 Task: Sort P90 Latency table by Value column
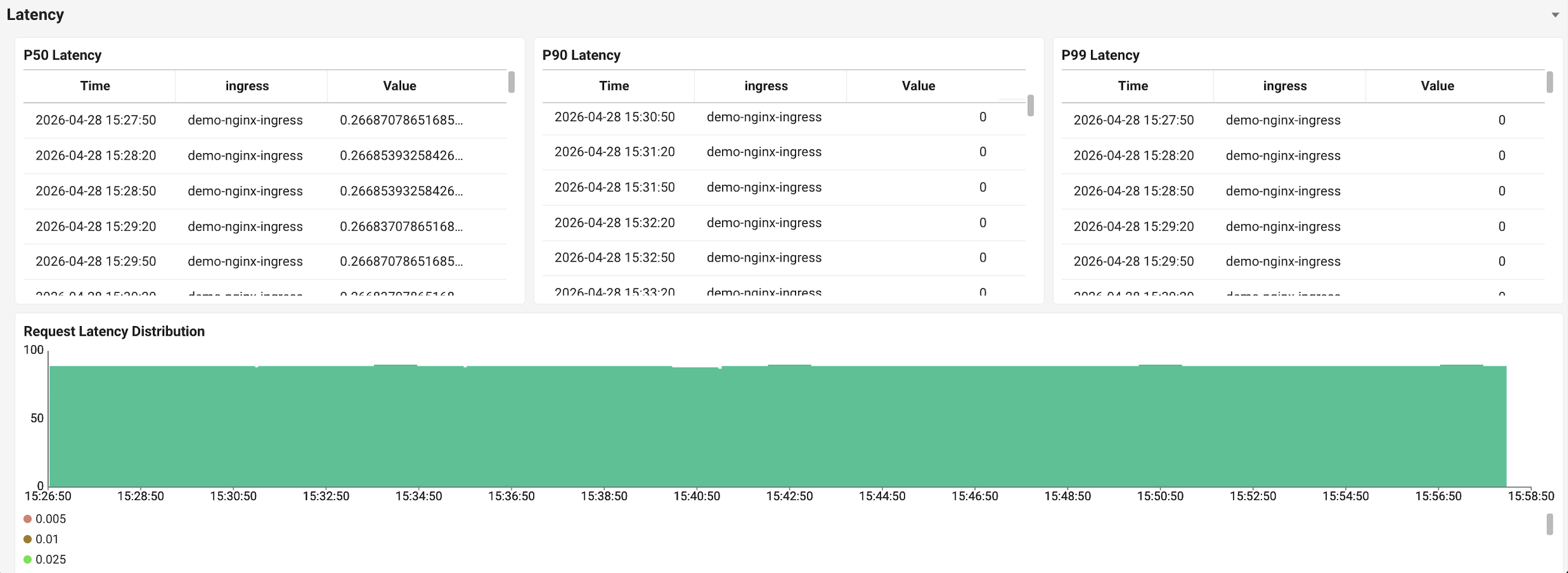919,86
